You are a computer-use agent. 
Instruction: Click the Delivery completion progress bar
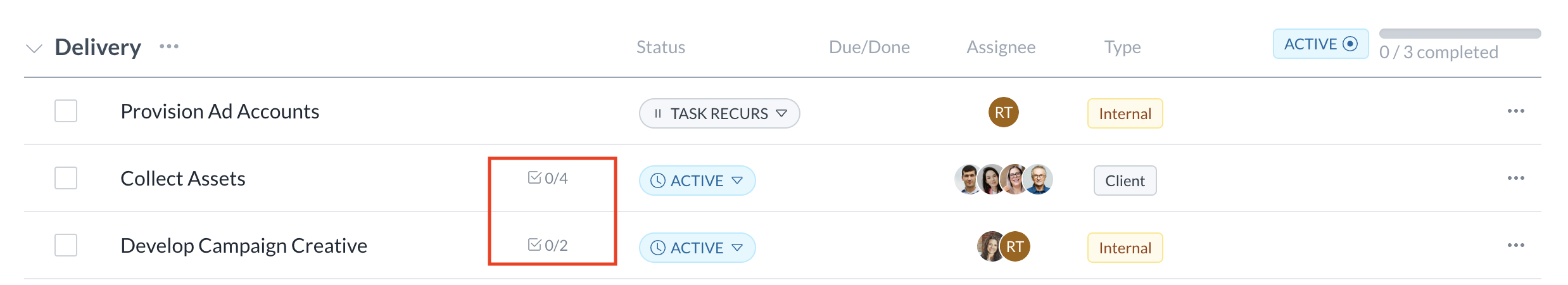click(x=1460, y=34)
